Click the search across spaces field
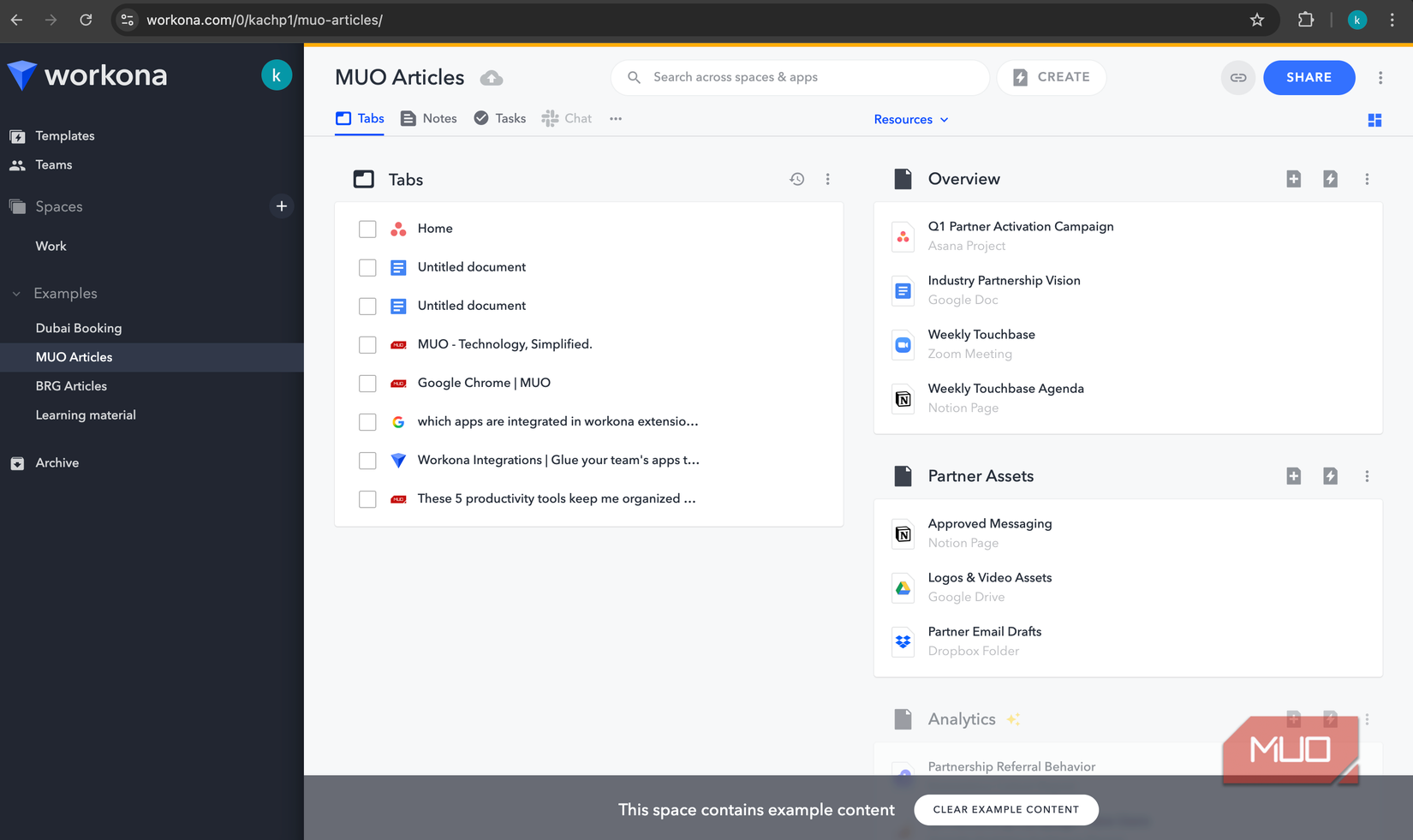1413x840 pixels. coord(799,77)
